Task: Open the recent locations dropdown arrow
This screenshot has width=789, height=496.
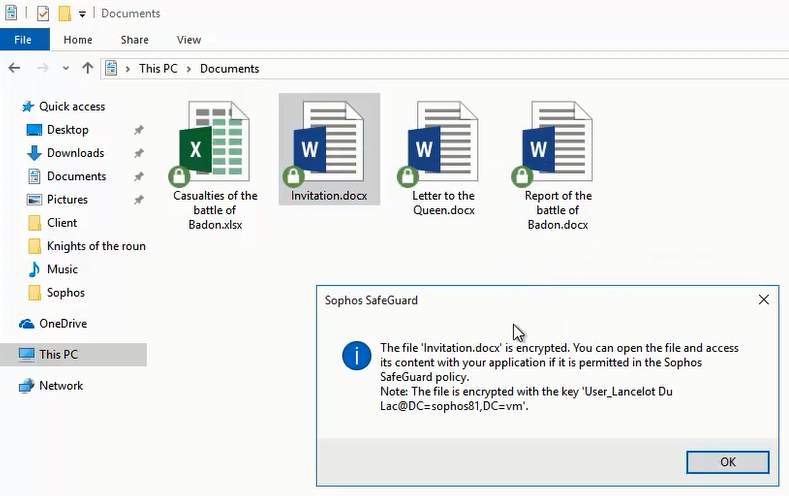Action: click(x=66, y=69)
